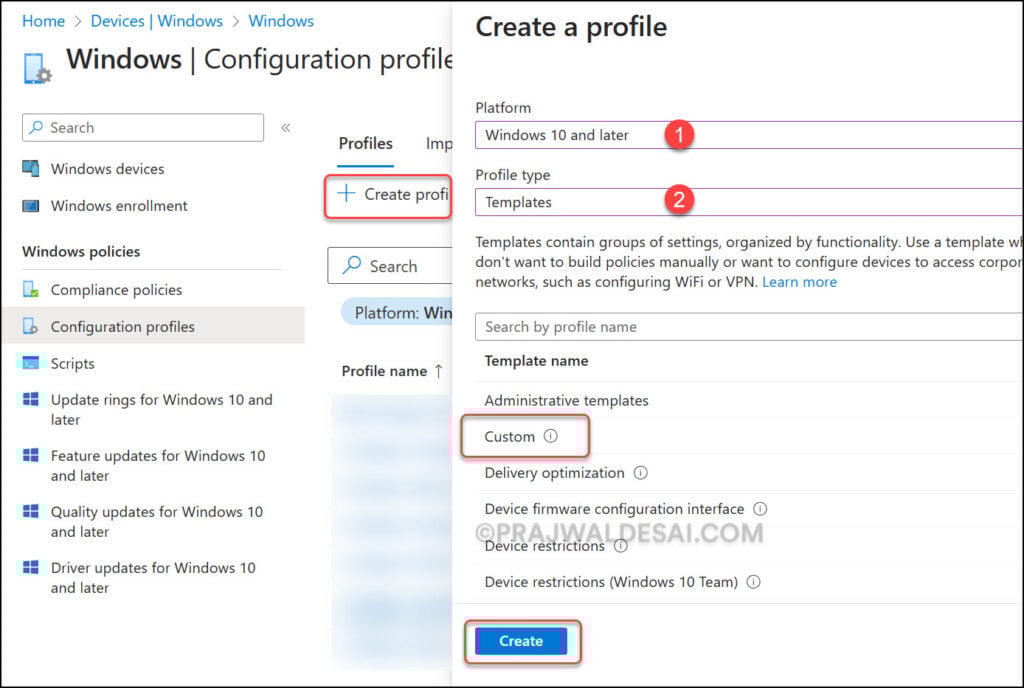
Task: Click the plus icon on Create profile
Action: (x=345, y=193)
